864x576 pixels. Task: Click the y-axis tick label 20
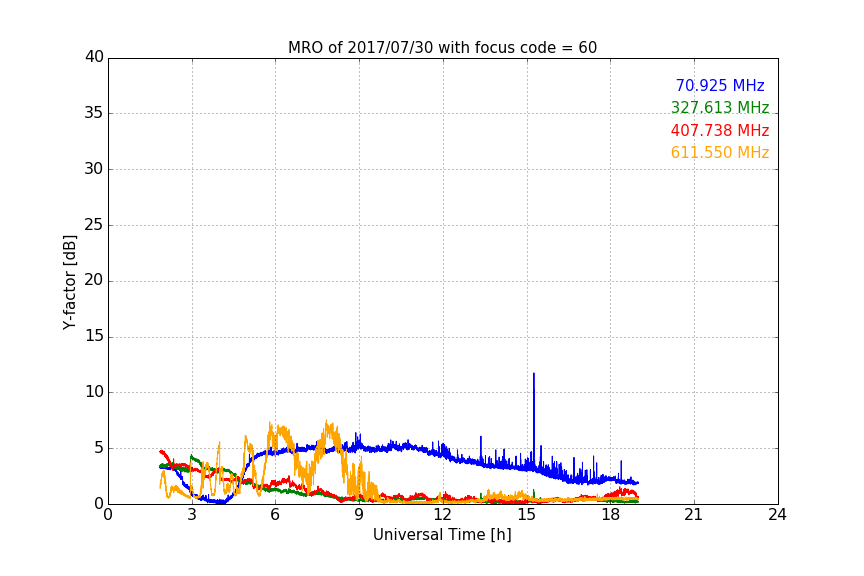(x=94, y=281)
